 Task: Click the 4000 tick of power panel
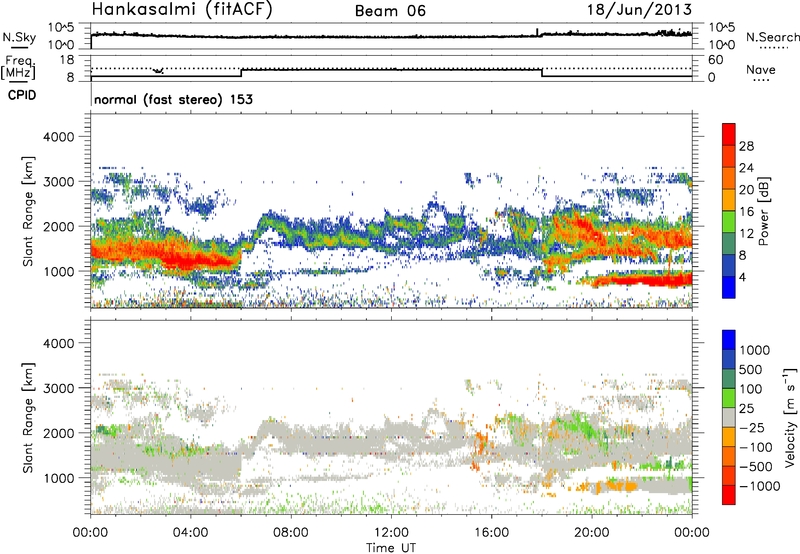58,137
